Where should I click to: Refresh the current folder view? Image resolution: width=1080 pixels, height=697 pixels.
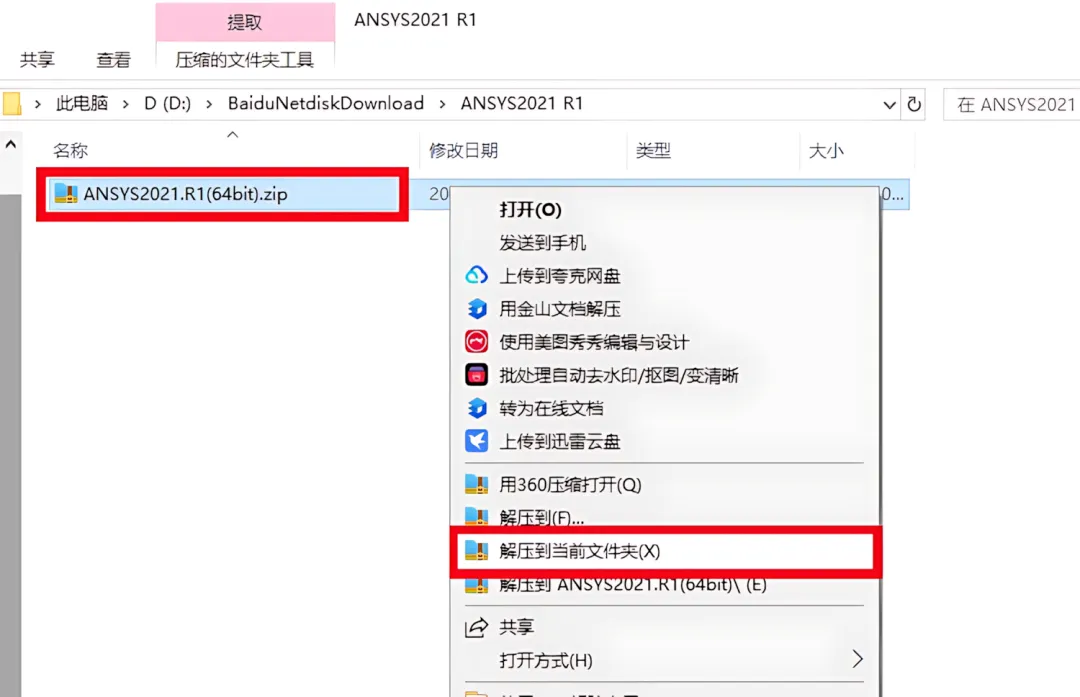[914, 104]
